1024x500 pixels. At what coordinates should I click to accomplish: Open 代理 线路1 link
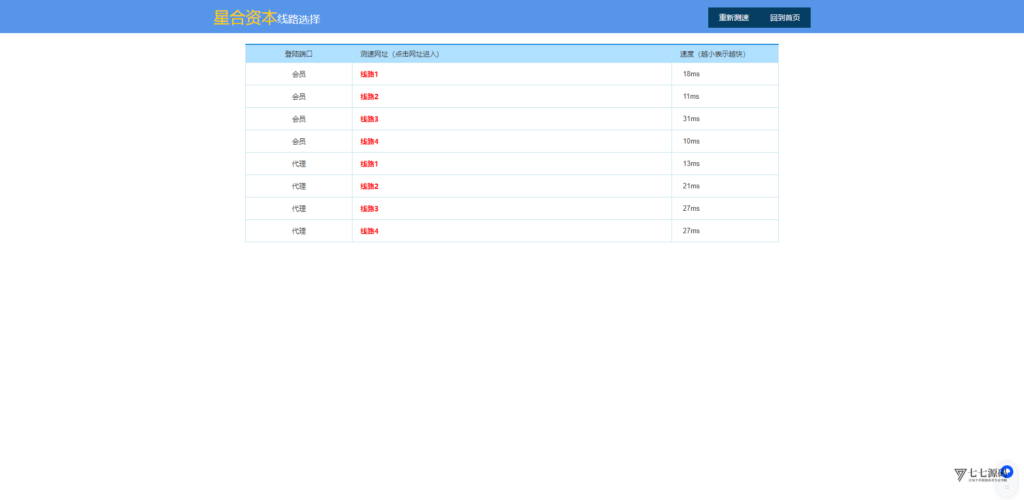(x=369, y=164)
